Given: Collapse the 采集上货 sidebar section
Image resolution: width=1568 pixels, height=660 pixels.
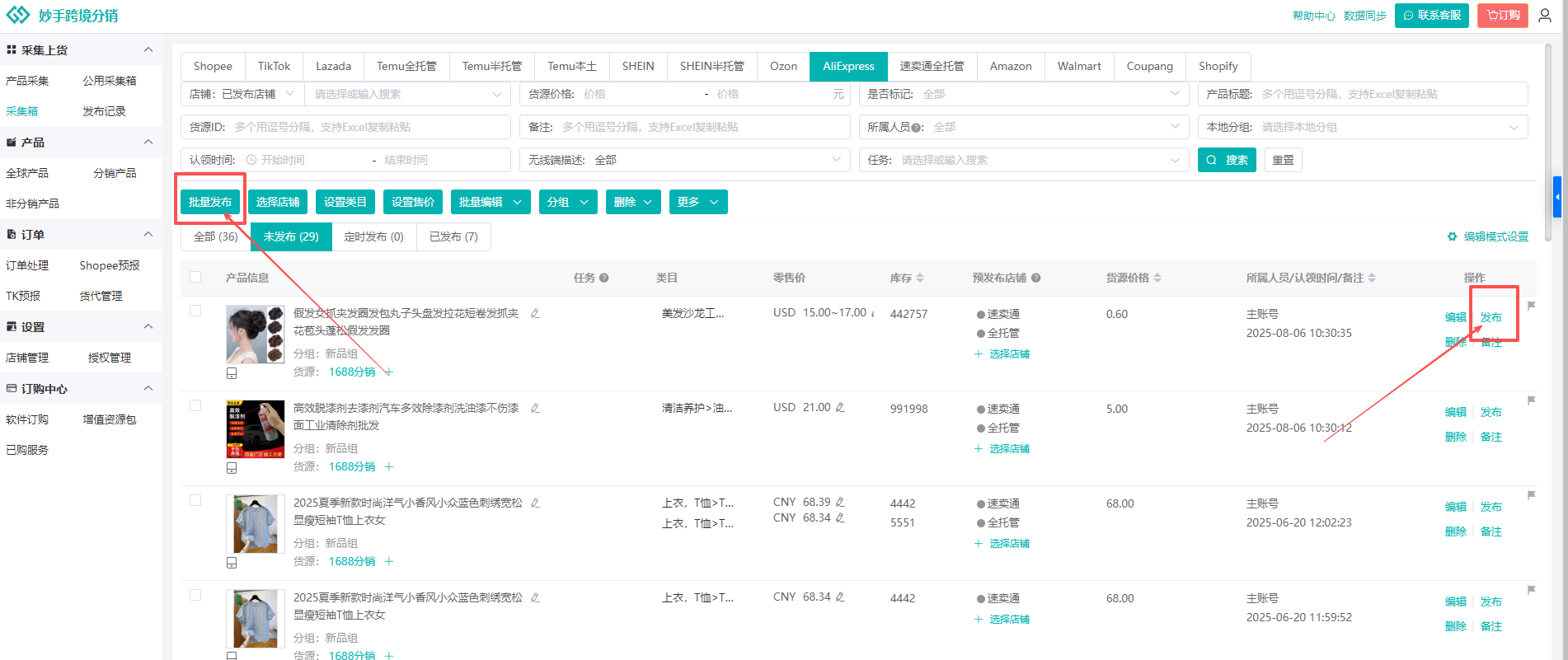Looking at the screenshot, I should pyautogui.click(x=148, y=50).
